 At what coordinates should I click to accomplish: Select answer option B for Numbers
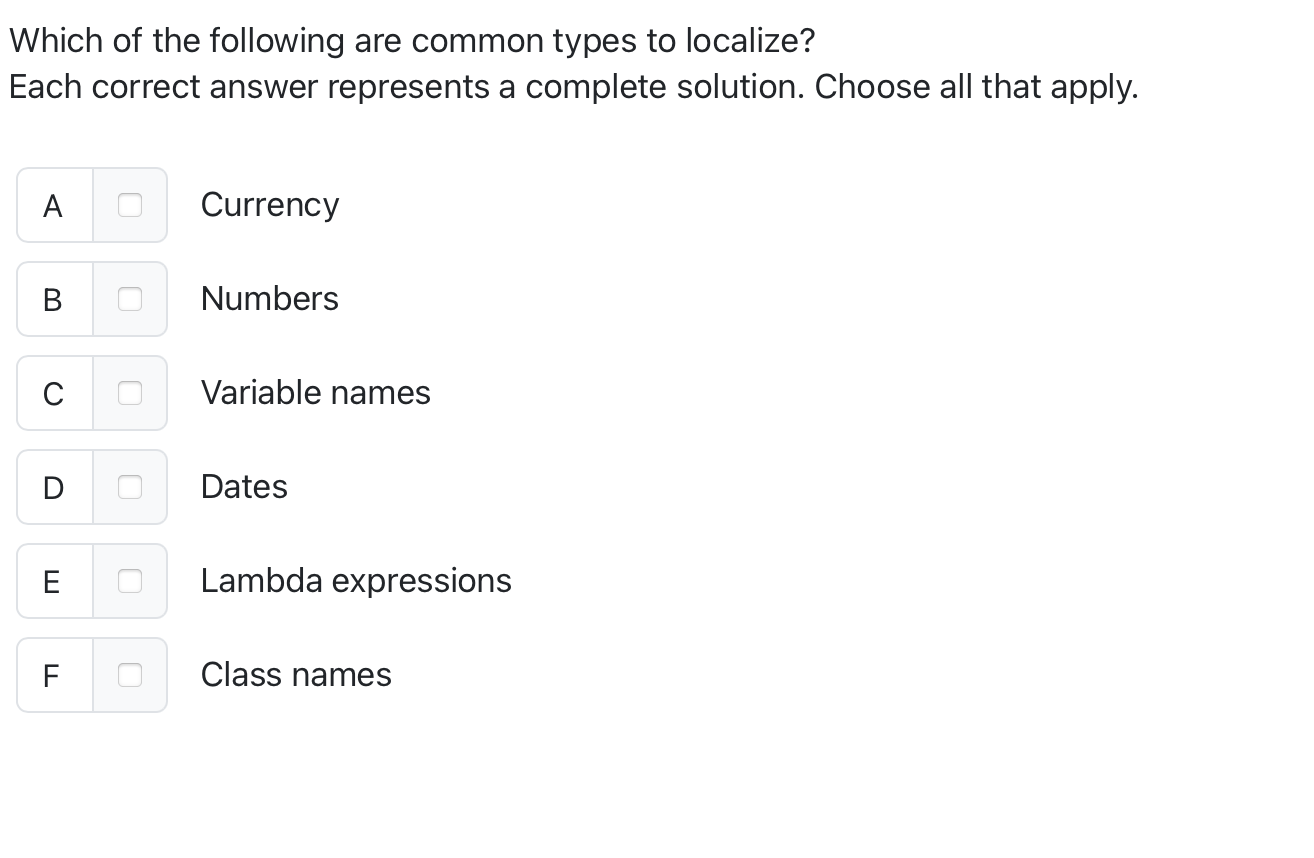53,299
